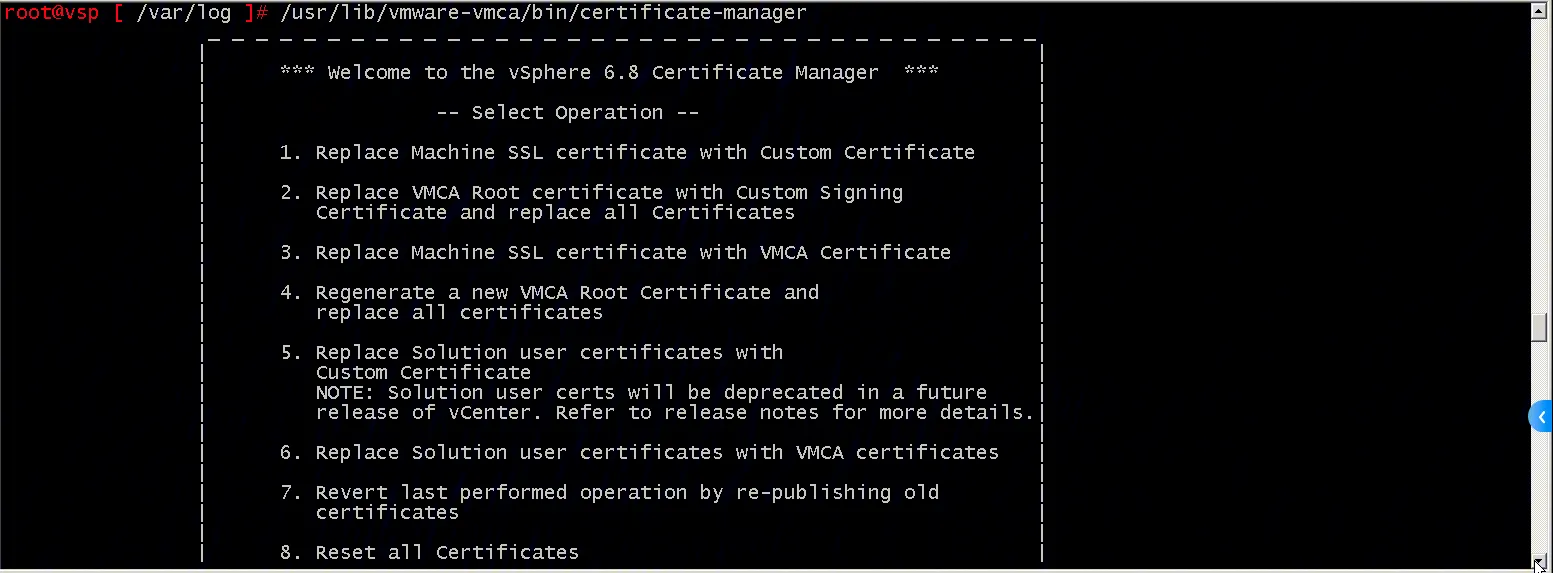Click the scrollbar down arrow
The height and width of the screenshot is (573, 1553).
point(1540,563)
